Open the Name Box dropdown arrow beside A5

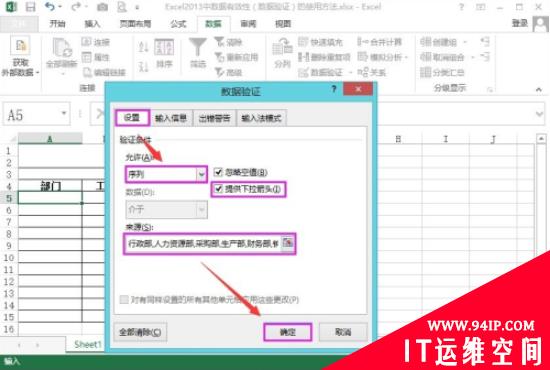click(63, 113)
